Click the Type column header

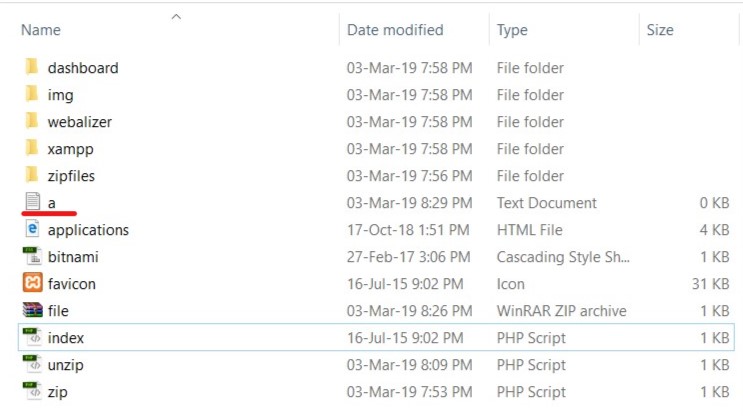pyautogui.click(x=512, y=31)
